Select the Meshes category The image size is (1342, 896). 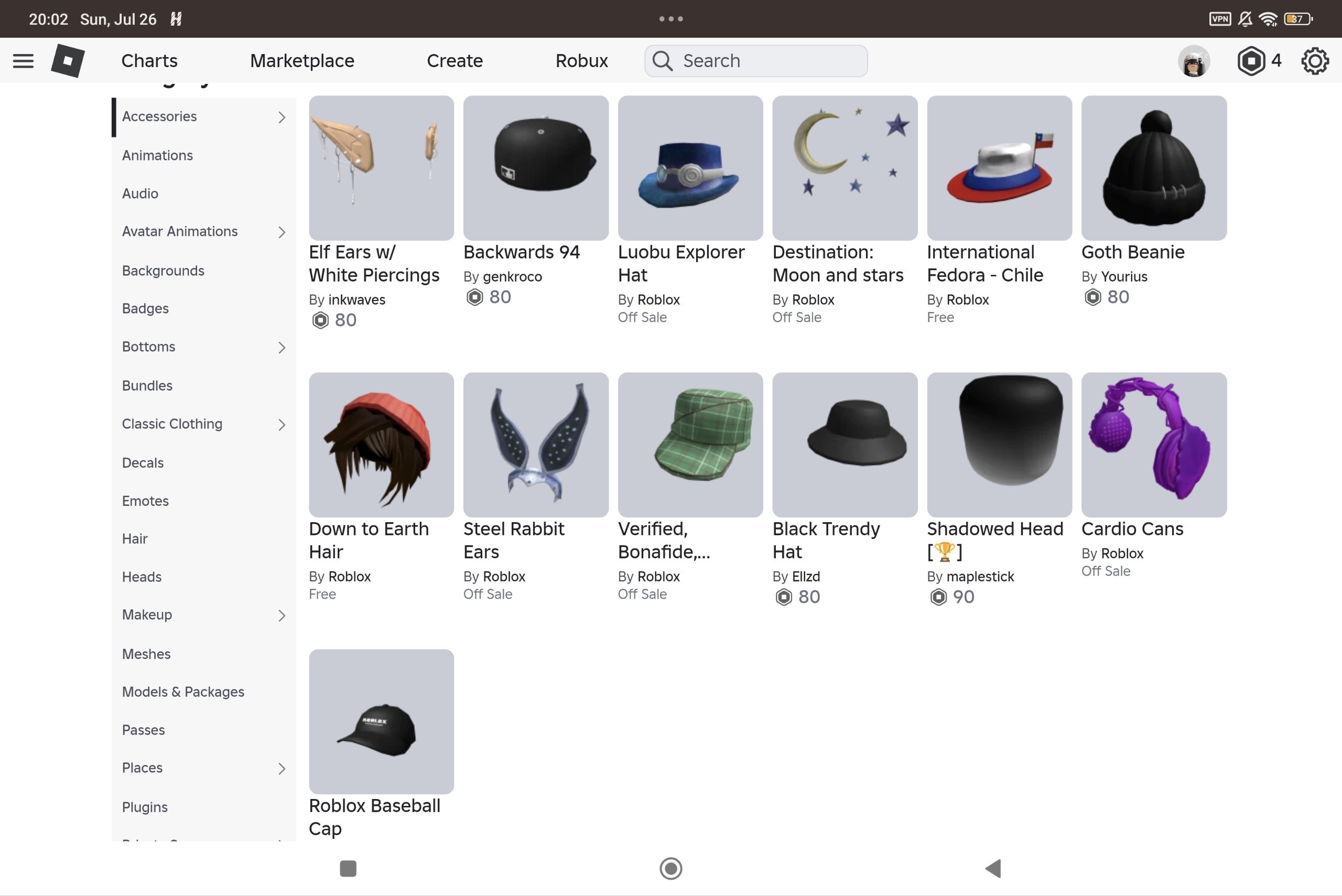point(146,654)
